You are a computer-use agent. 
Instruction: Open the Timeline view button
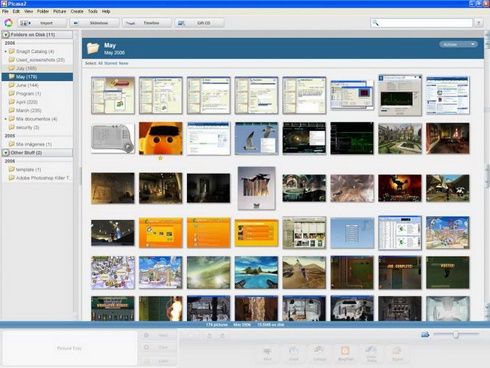click(x=147, y=23)
